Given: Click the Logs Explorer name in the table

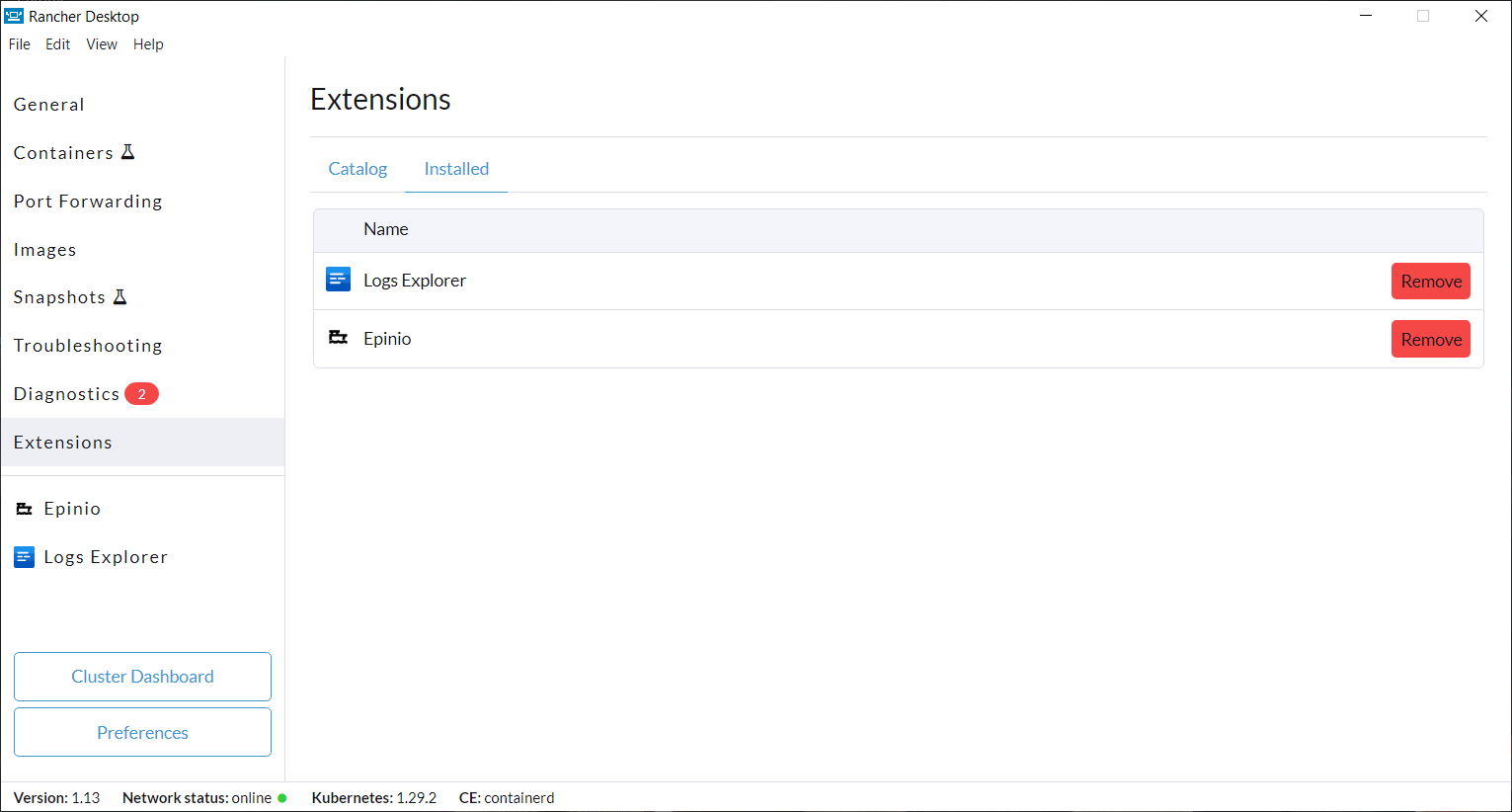Looking at the screenshot, I should pyautogui.click(x=415, y=281).
